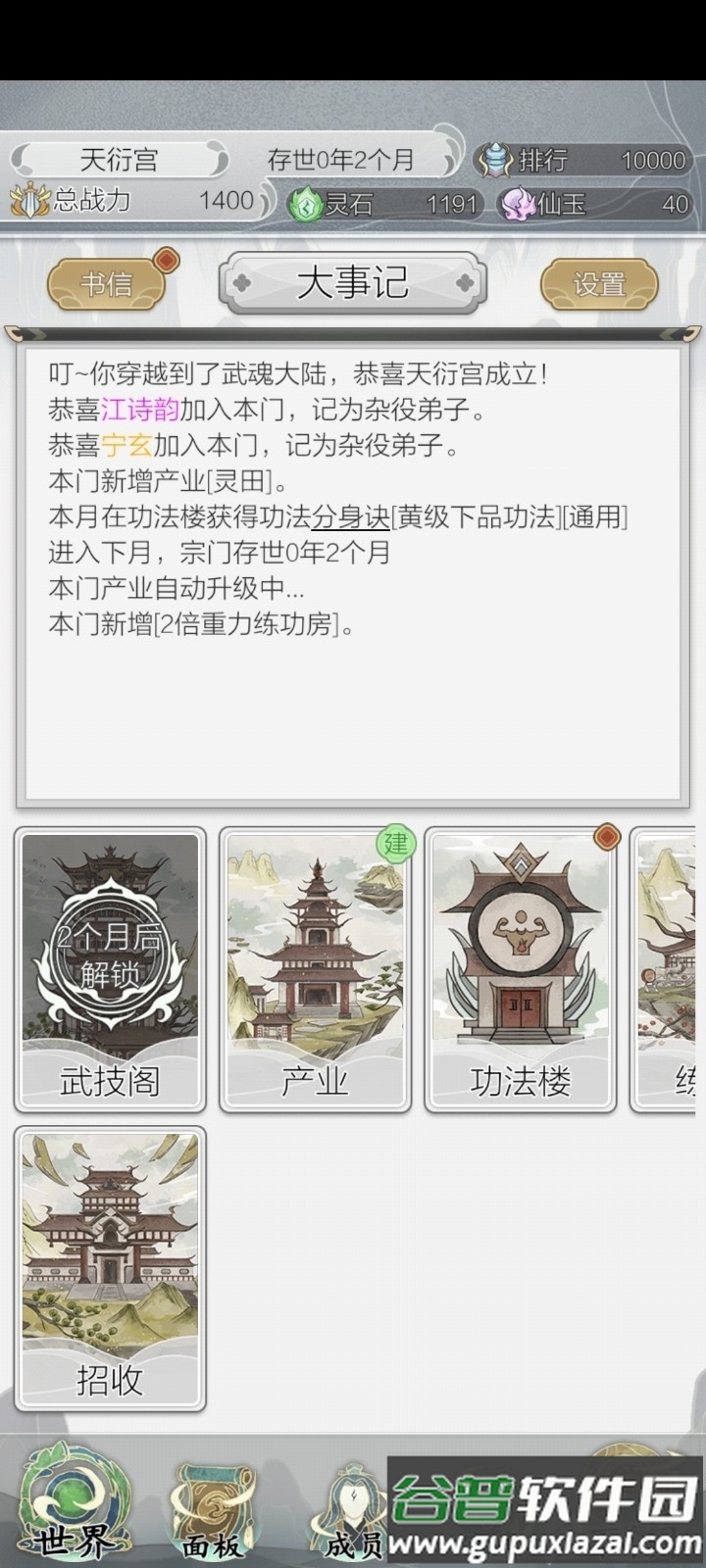Tap the 灵石 spirit stone gem icon

coord(305,204)
